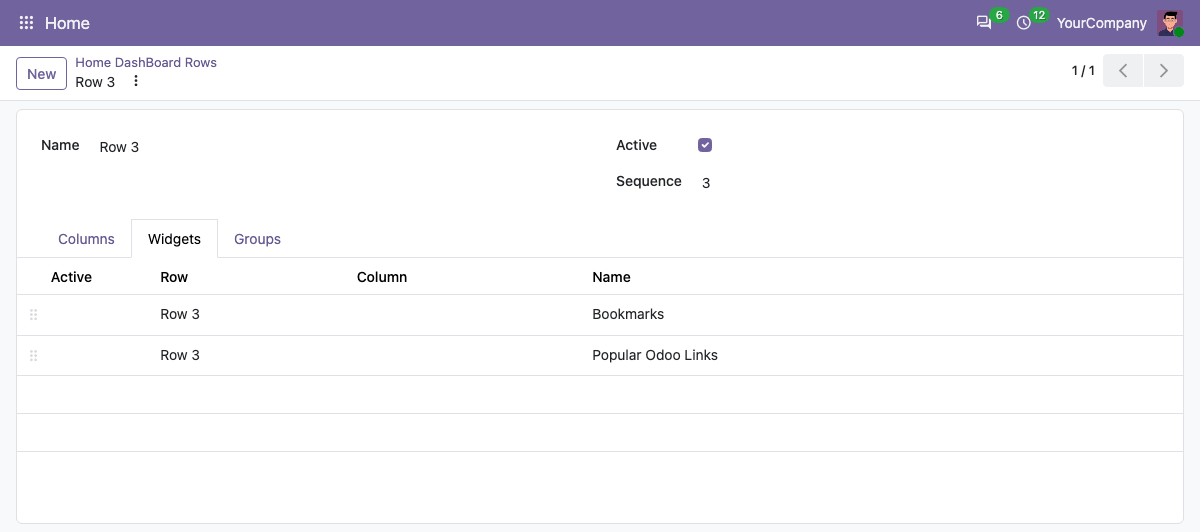Viewport: 1200px width, 532px height.
Task: Toggle the Active checkbox
Action: (705, 145)
